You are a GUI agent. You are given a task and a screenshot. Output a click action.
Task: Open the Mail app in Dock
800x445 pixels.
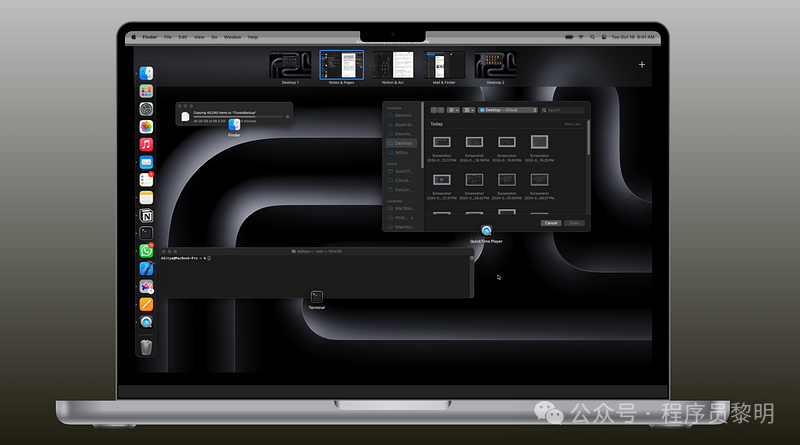(x=146, y=162)
